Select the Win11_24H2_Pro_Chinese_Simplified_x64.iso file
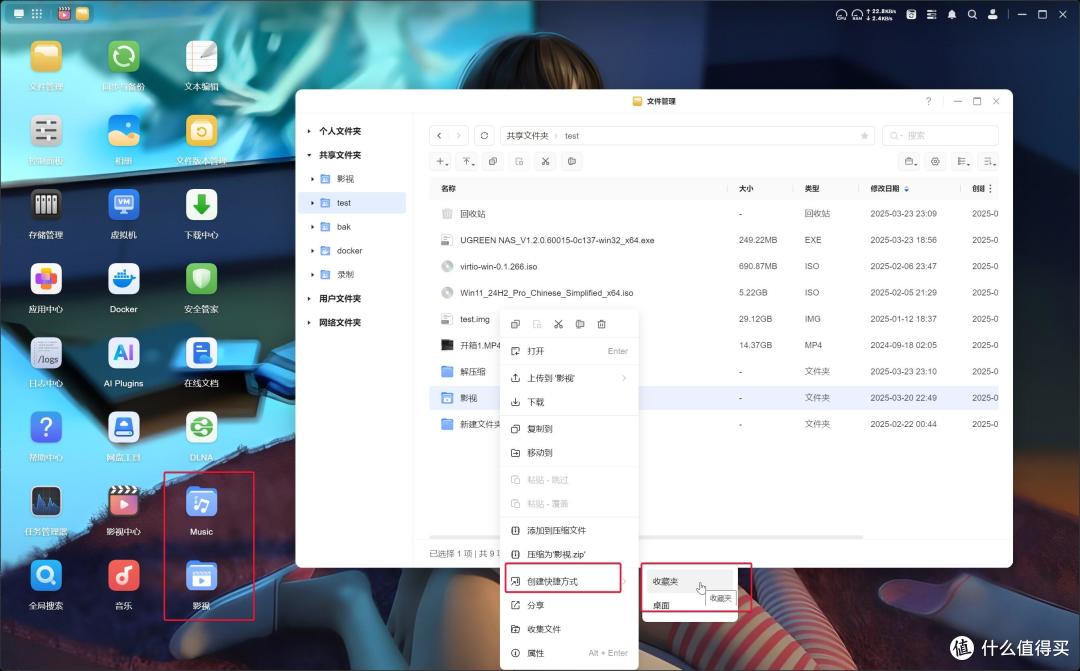Image resolution: width=1080 pixels, height=671 pixels. [x=714, y=293]
